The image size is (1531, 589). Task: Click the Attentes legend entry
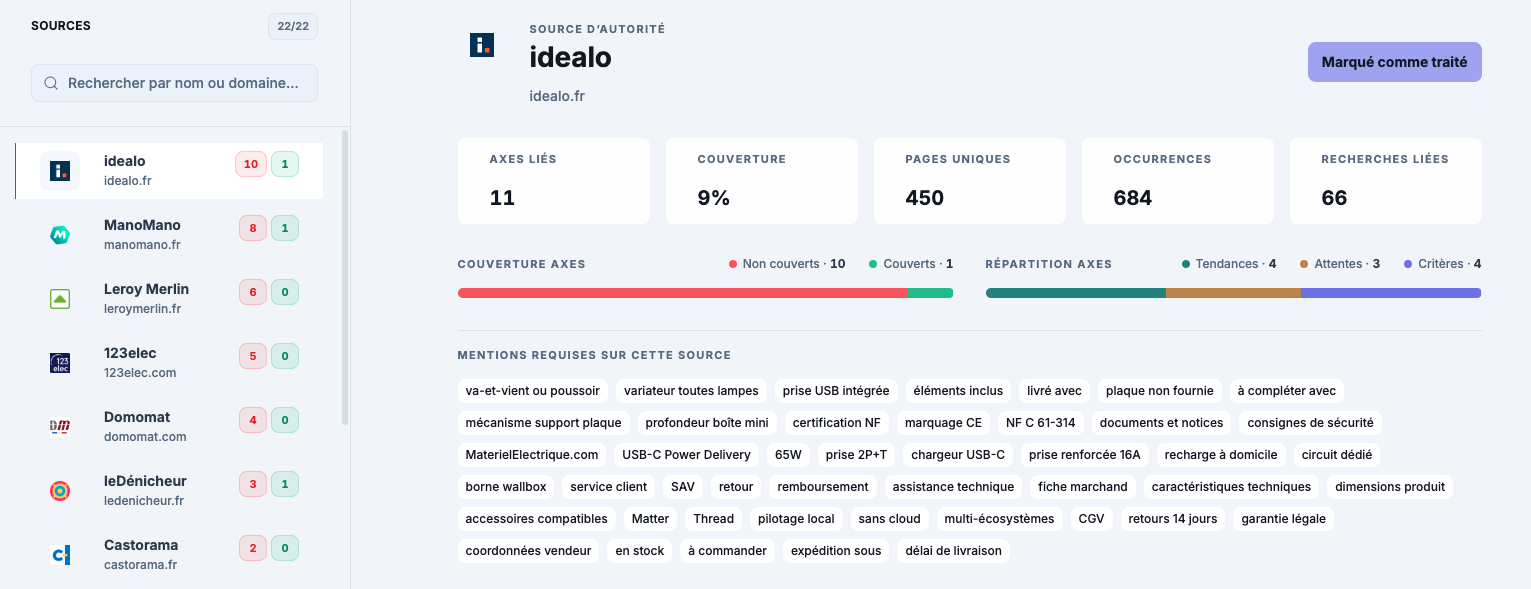pyautogui.click(x=1340, y=264)
